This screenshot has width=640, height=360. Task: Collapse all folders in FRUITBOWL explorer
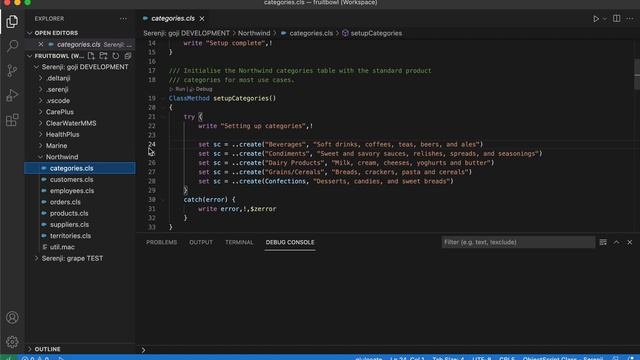[x=128, y=56]
